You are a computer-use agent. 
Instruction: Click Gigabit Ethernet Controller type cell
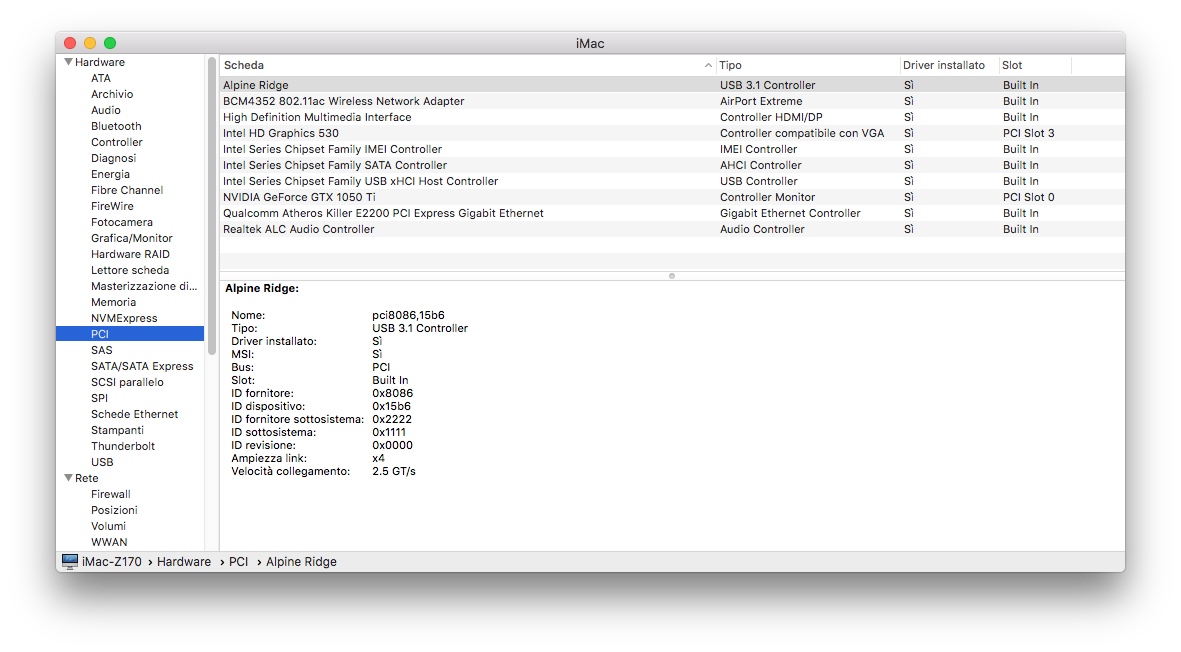(790, 213)
